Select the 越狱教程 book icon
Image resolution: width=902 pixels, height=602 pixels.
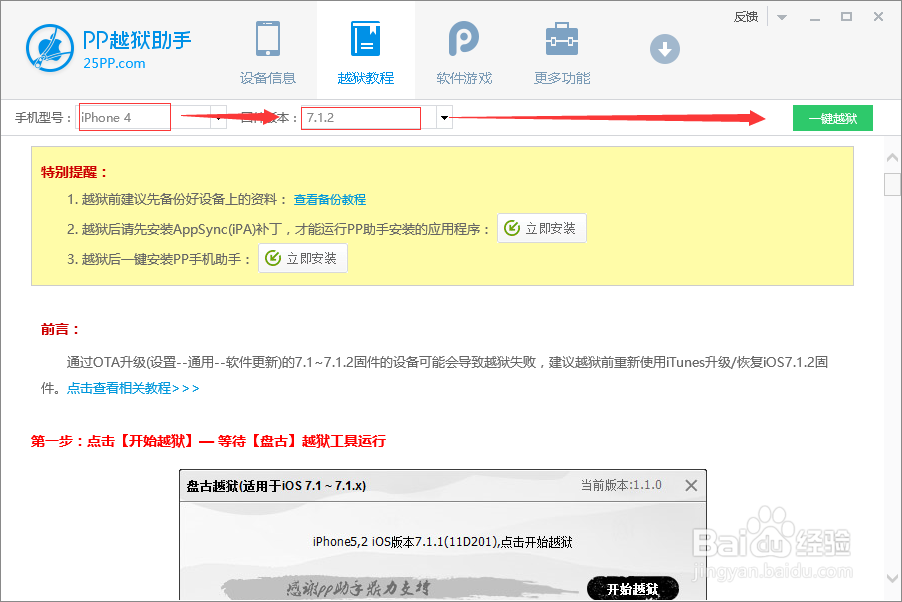365,39
